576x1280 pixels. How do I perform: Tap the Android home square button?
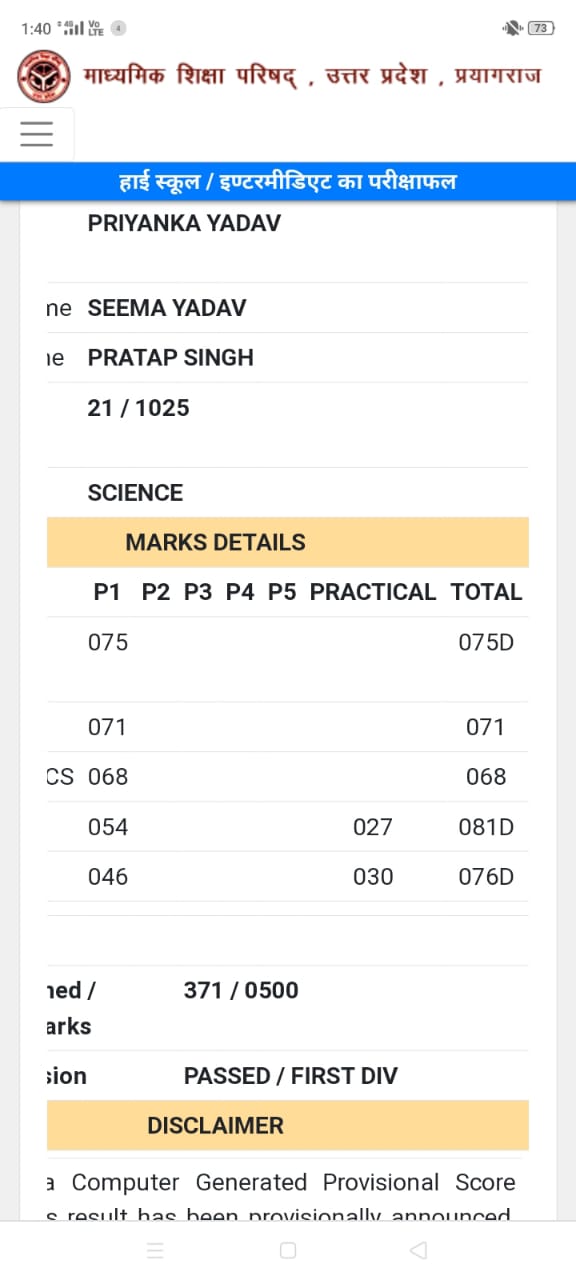(x=288, y=1250)
